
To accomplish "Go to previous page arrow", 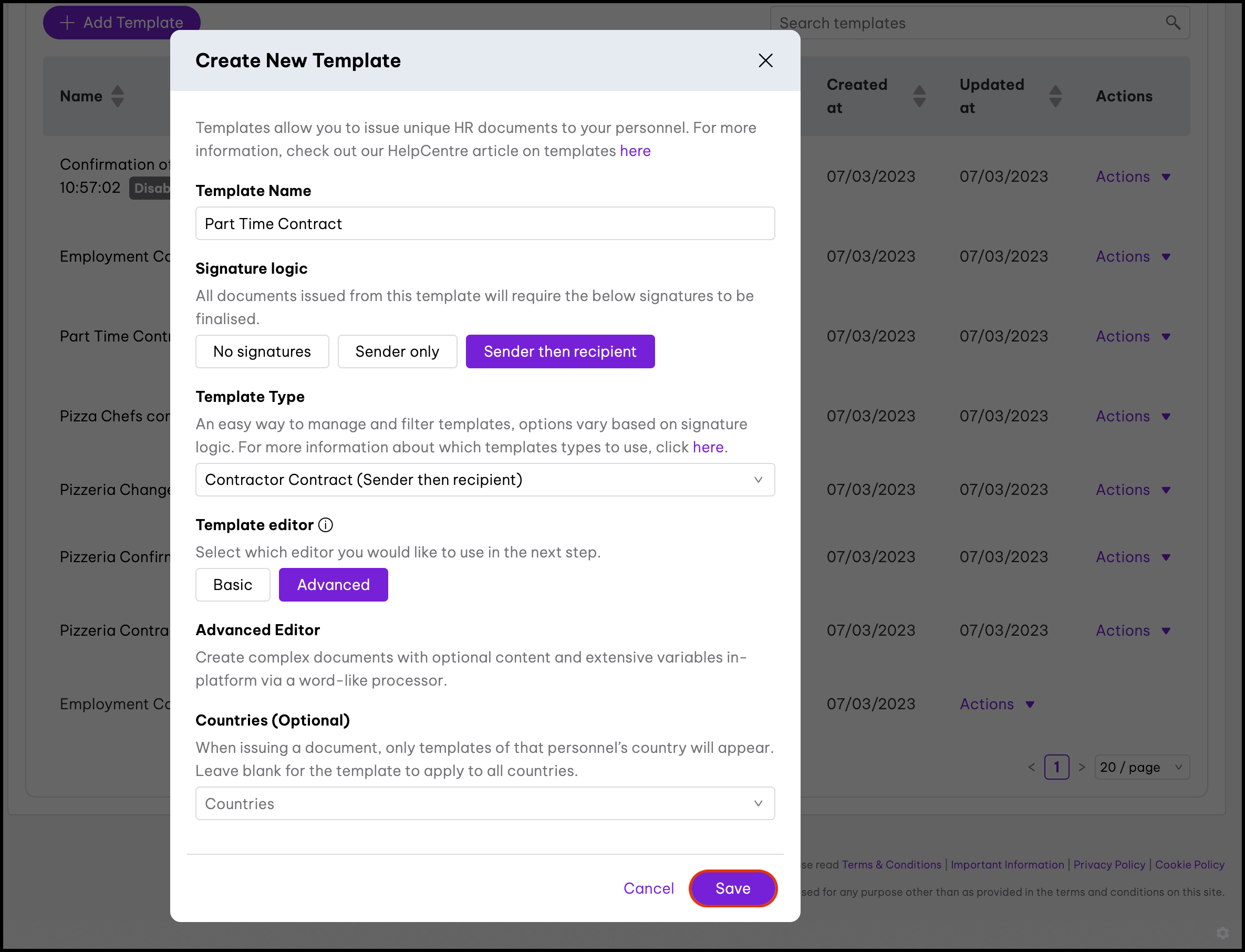I will (1031, 767).
